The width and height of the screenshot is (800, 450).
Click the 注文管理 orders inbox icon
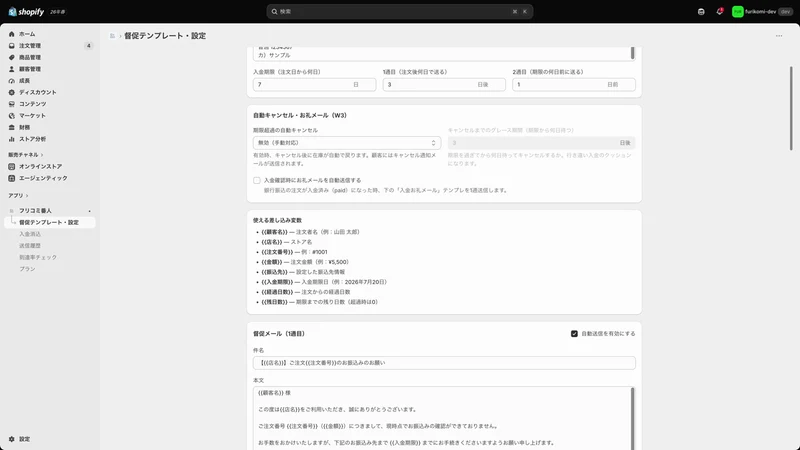click(x=12, y=46)
